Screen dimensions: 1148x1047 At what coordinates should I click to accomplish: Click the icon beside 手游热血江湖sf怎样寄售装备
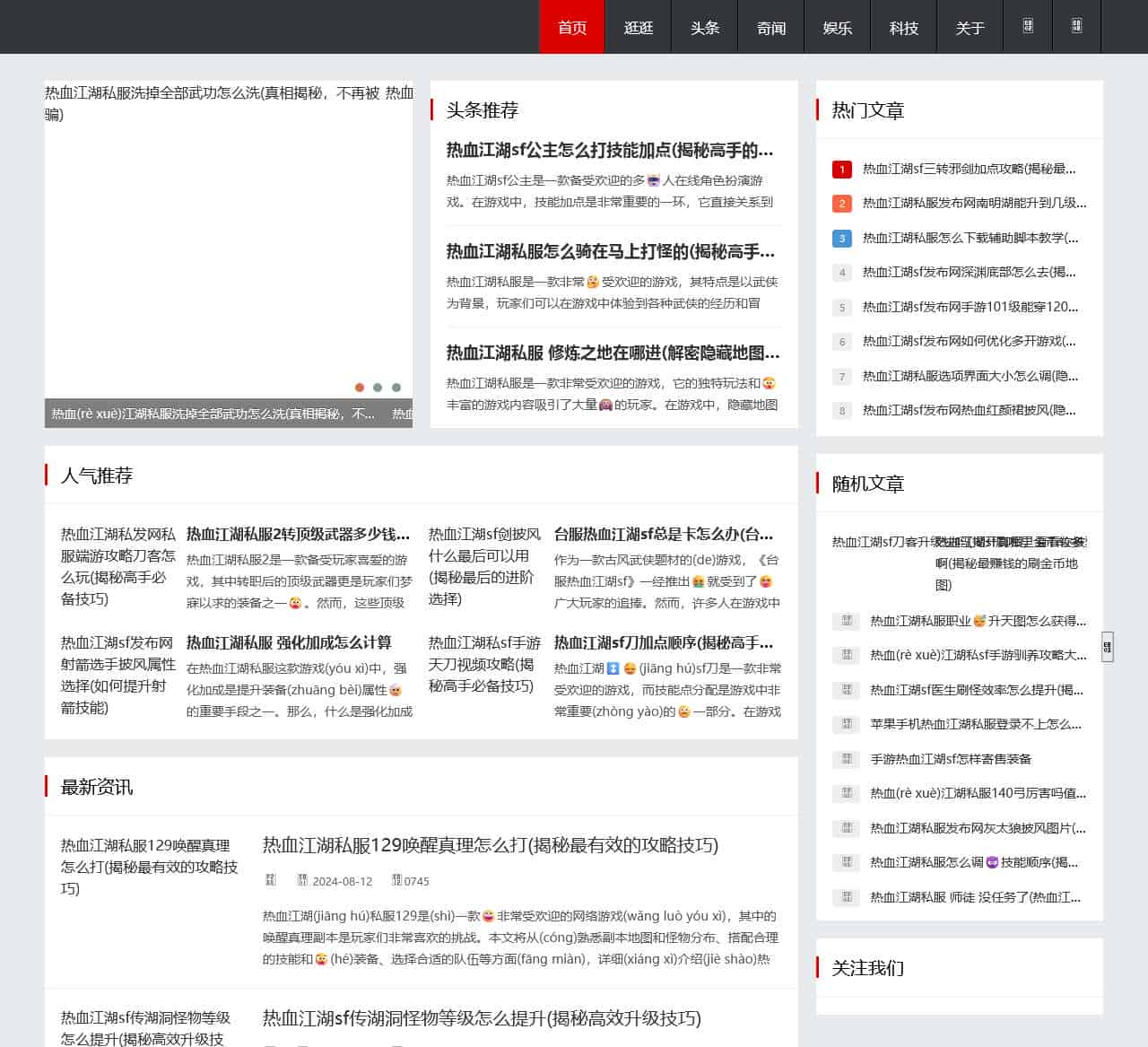(846, 759)
